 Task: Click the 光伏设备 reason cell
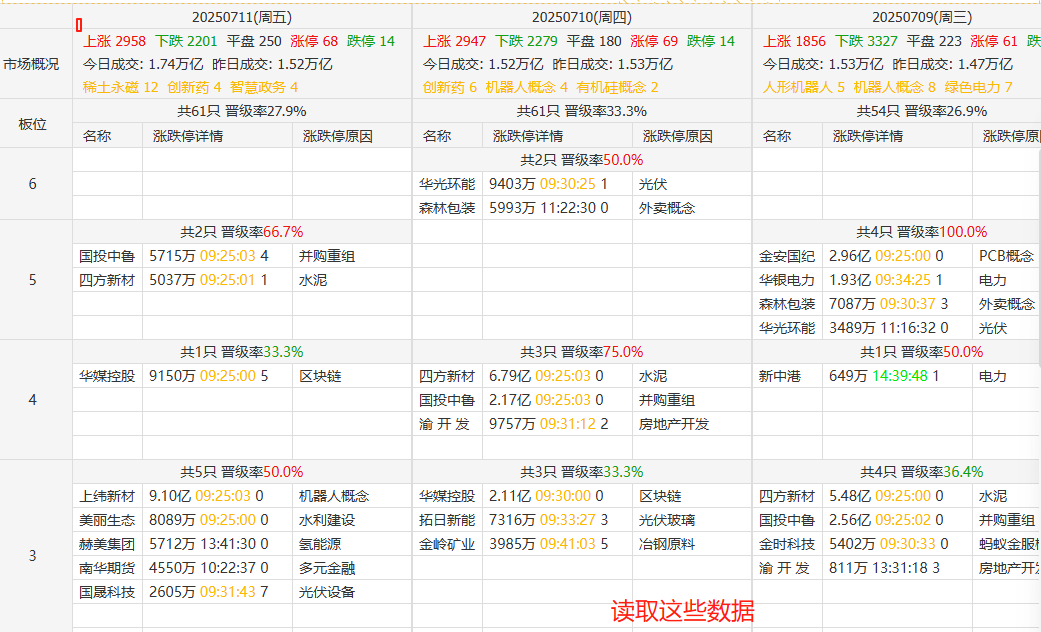(x=327, y=592)
